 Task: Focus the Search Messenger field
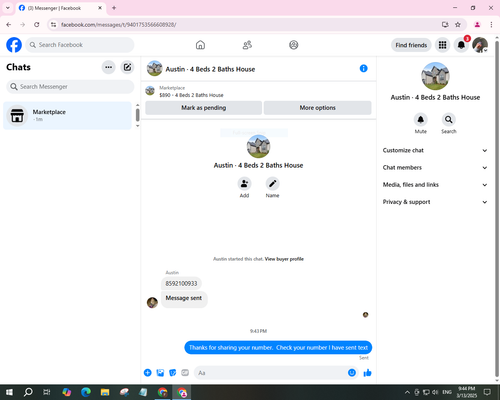tap(70, 87)
